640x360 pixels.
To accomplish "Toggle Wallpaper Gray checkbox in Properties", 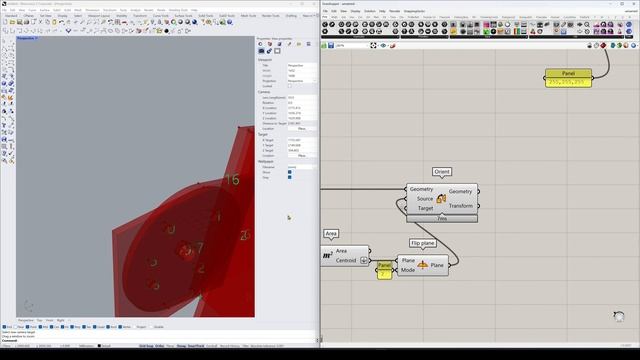I will pyautogui.click(x=290, y=178).
